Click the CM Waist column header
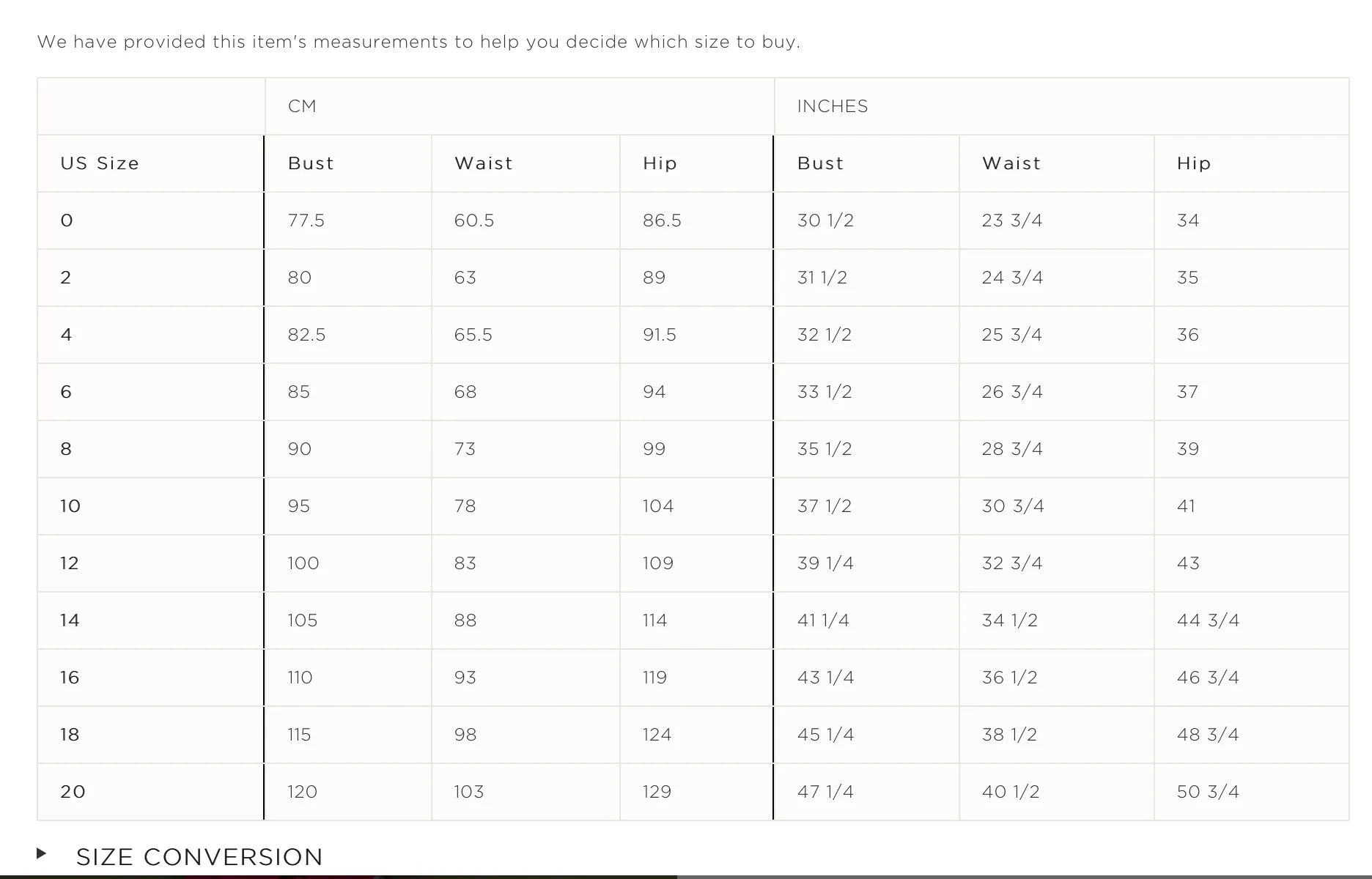The width and height of the screenshot is (1372, 879). point(484,163)
